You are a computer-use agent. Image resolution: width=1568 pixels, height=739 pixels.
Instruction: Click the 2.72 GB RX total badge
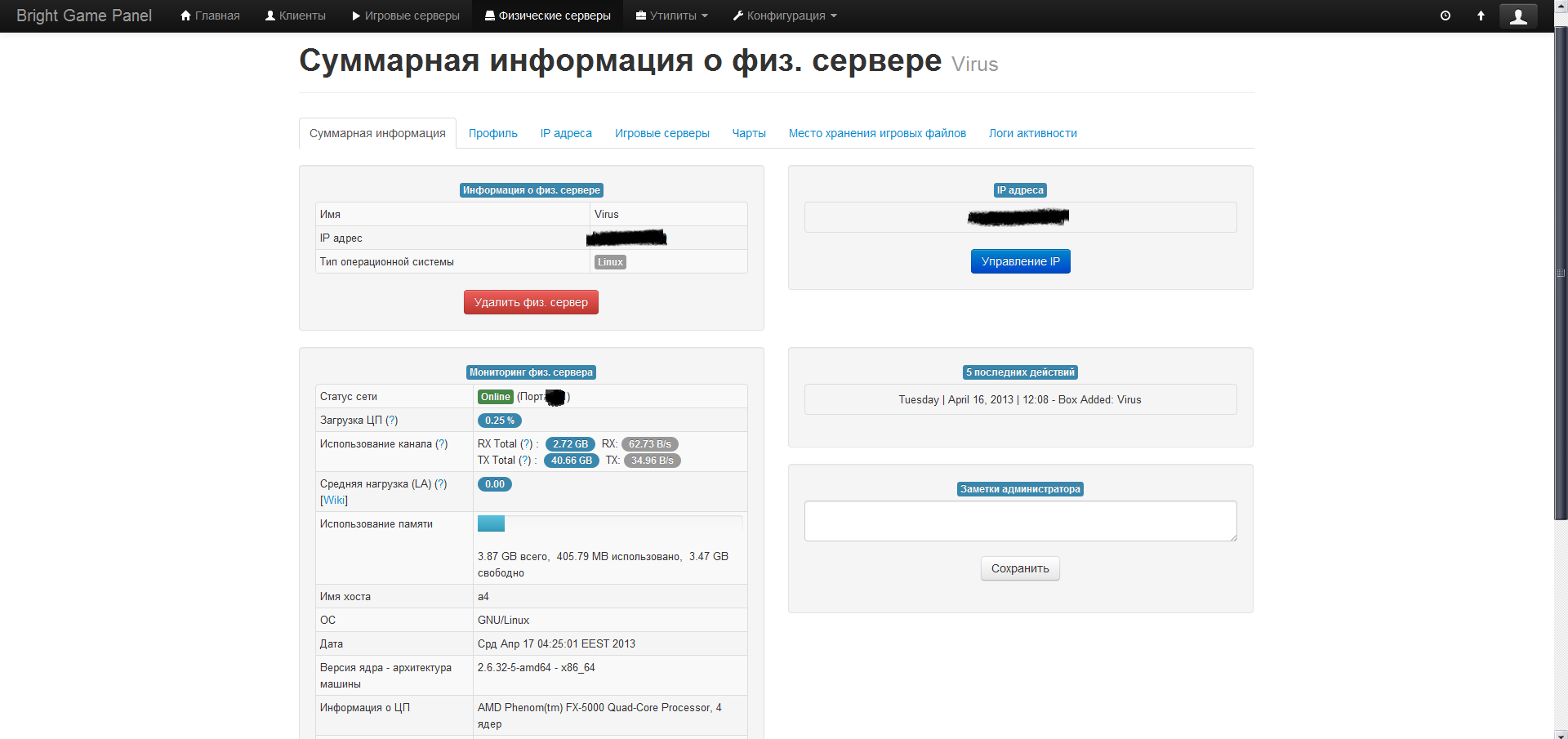click(570, 444)
